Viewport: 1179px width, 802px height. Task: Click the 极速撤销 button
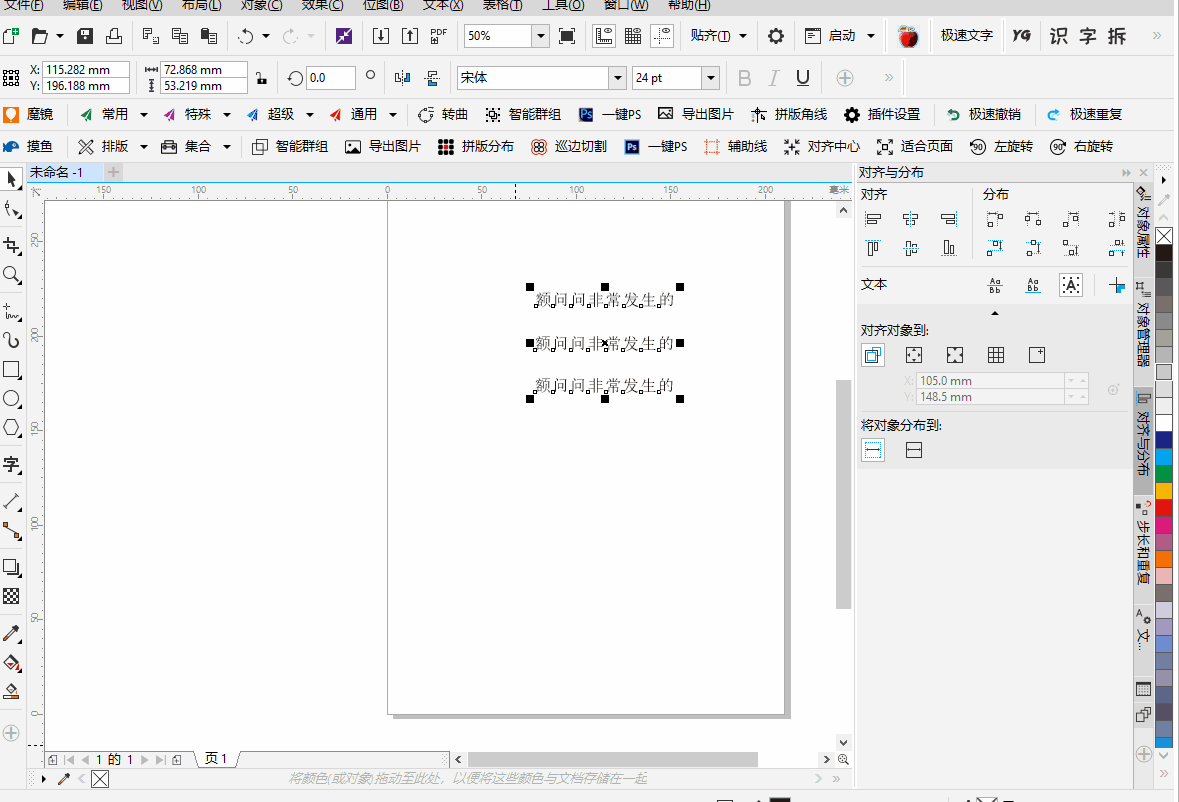pos(983,114)
